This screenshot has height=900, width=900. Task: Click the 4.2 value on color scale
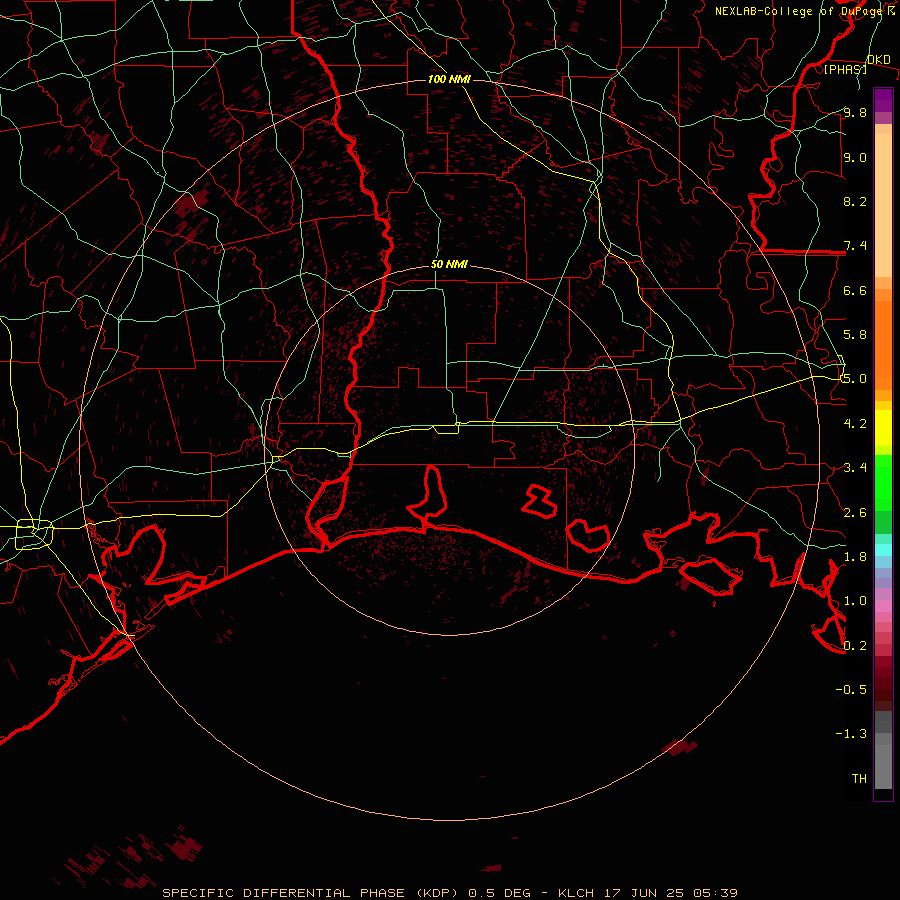(855, 424)
